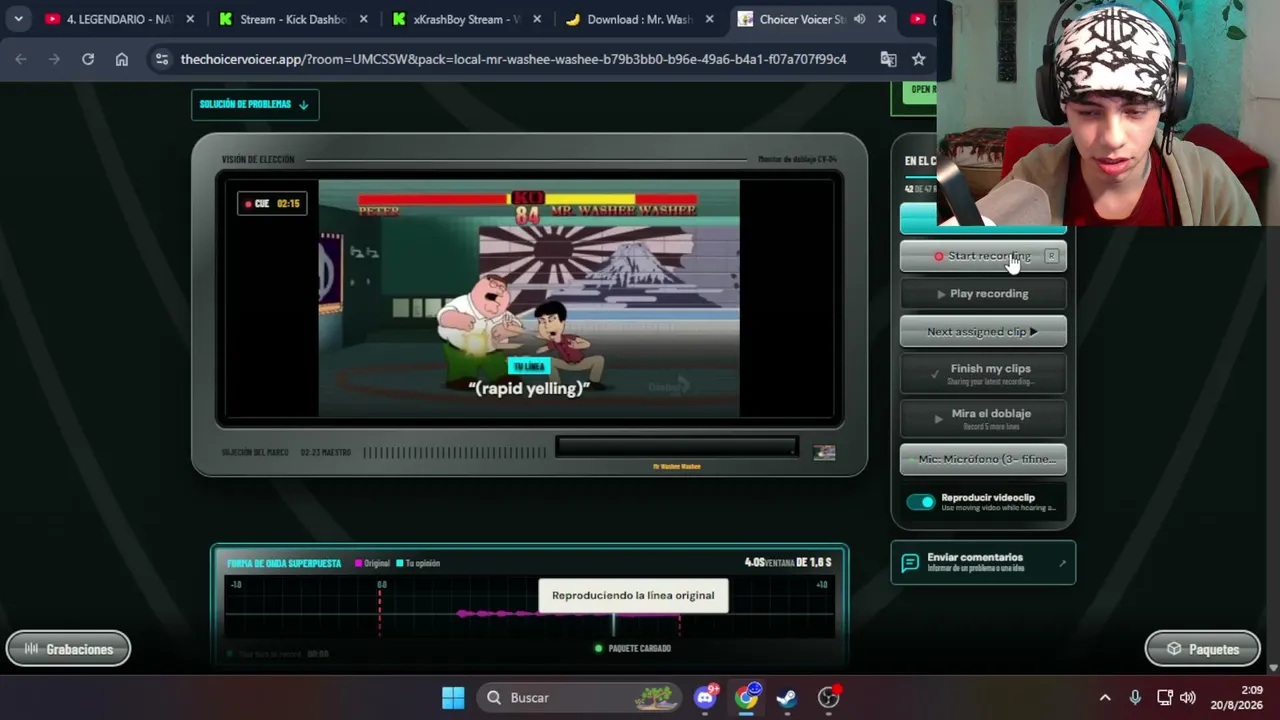Toggle the Reproducir videoclip switch

pos(920,502)
